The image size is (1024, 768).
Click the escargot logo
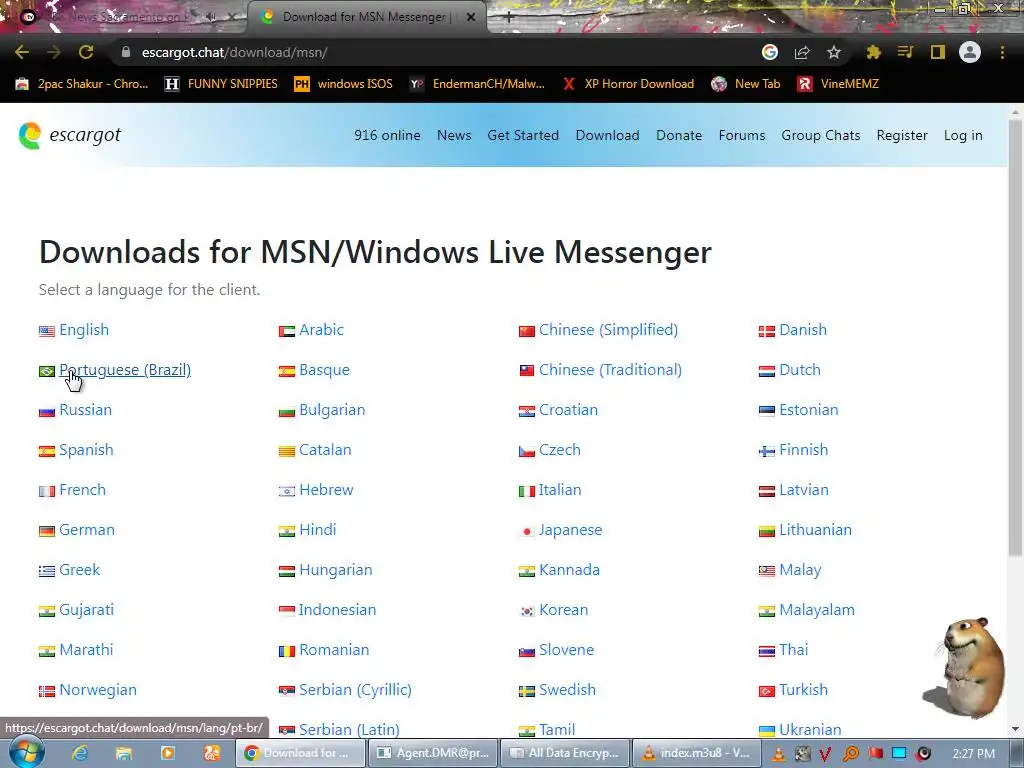tap(70, 135)
